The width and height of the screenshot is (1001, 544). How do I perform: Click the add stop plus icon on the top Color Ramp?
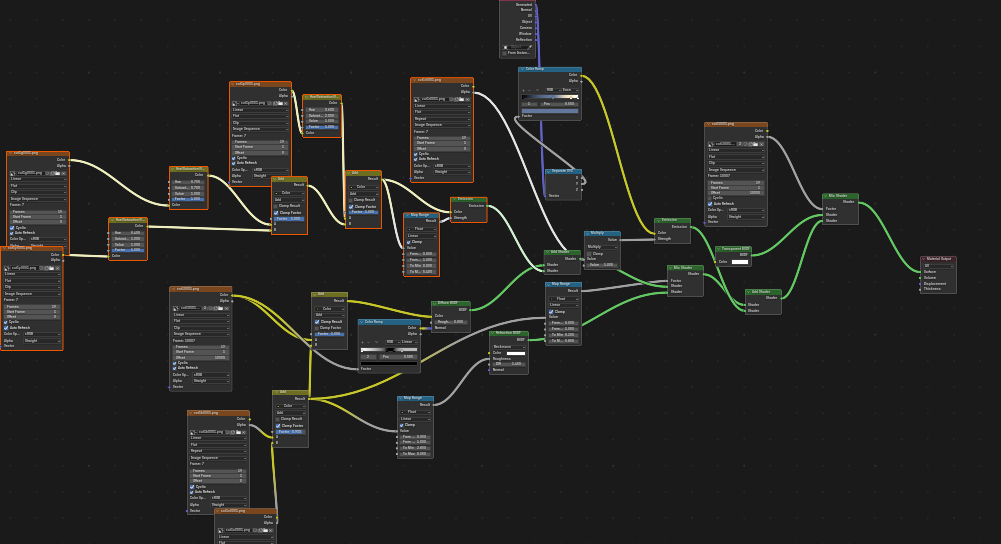(x=524, y=89)
